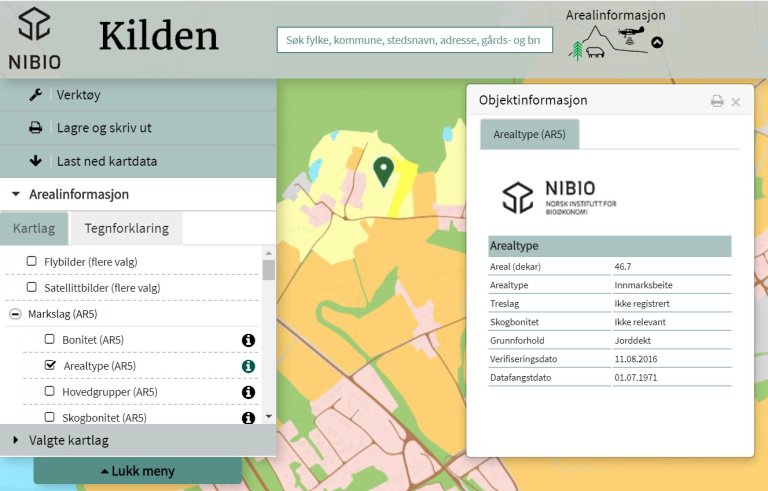Click the Arealinformasjon theme illustration

(x=607, y=43)
